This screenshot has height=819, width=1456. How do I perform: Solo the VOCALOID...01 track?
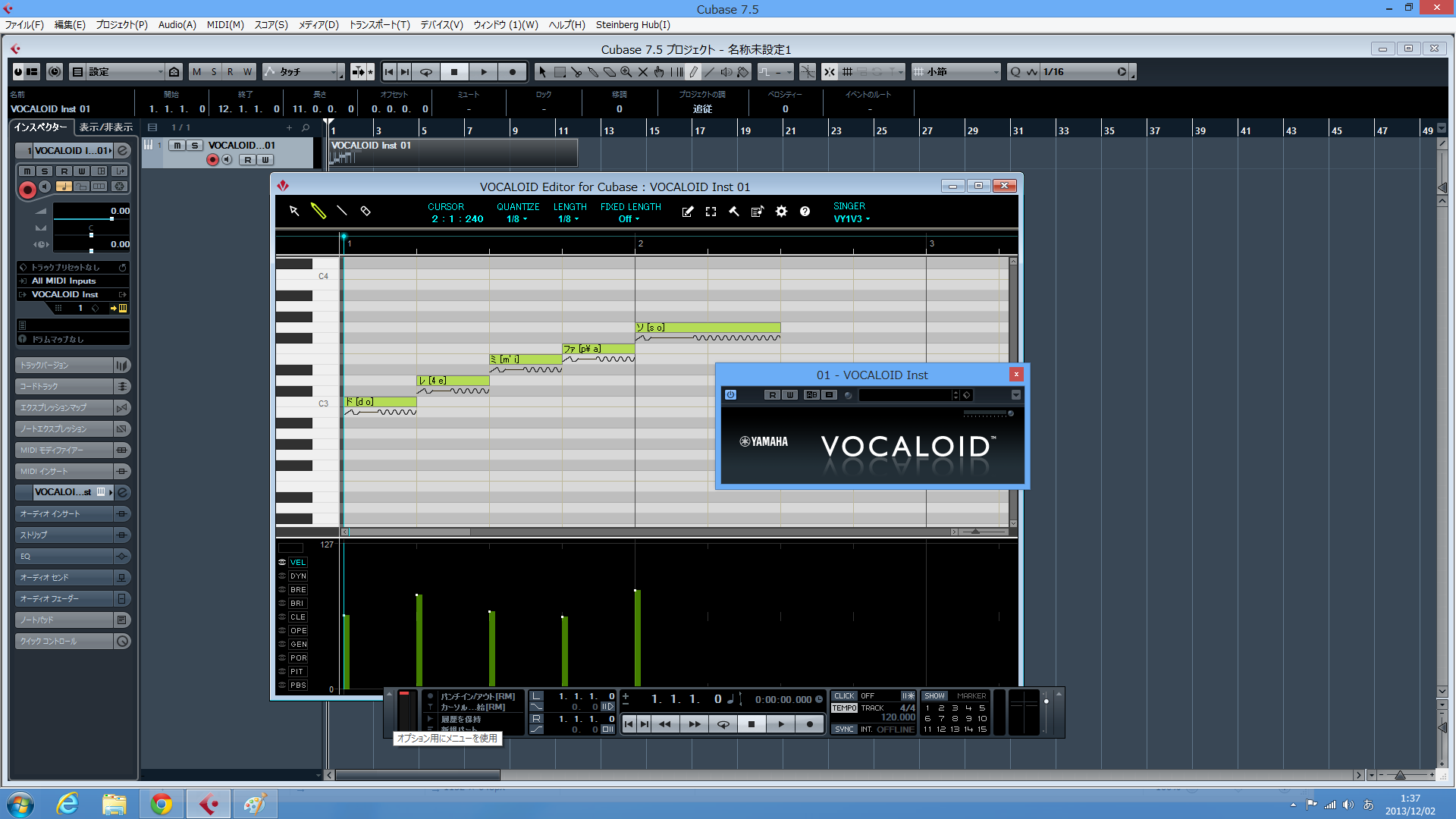coord(195,145)
